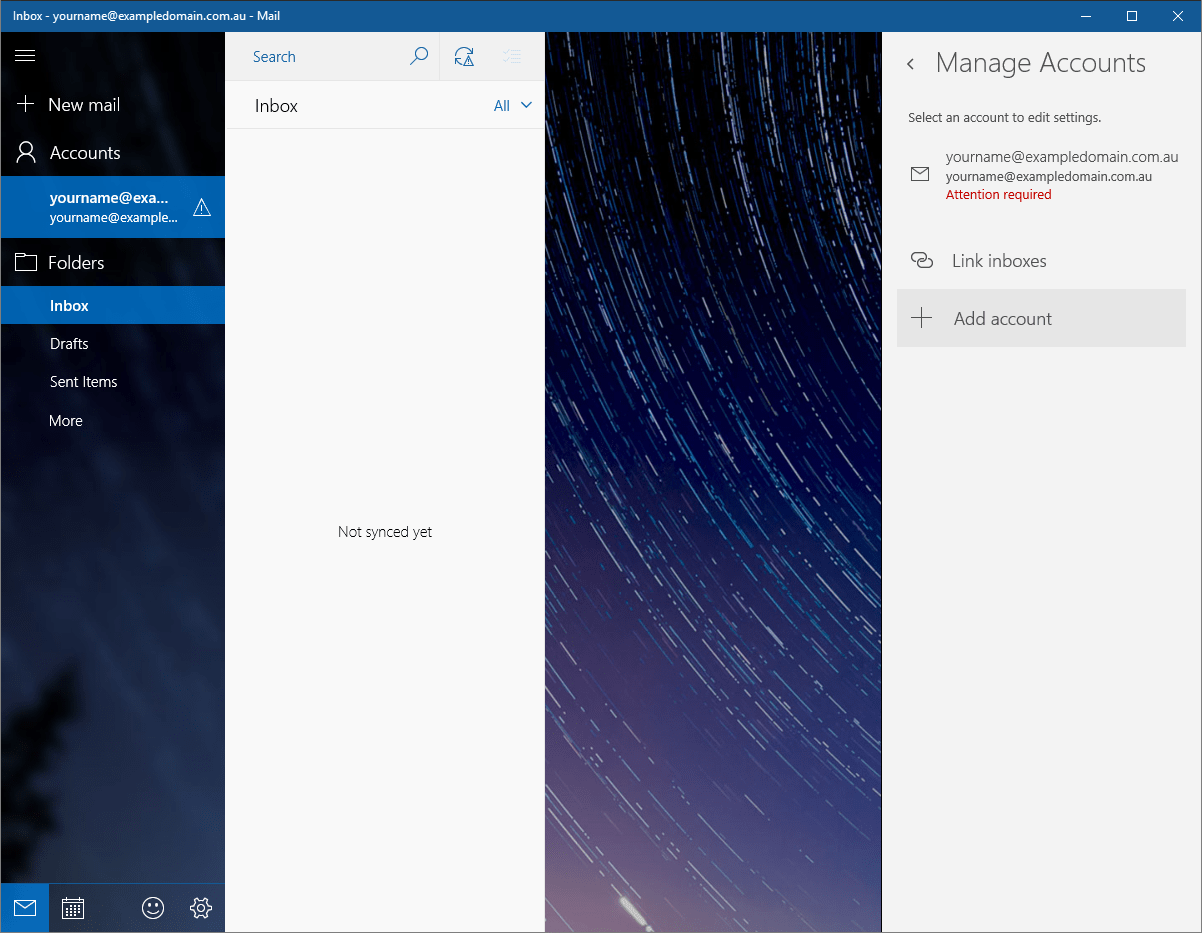Toggle the hamburger navigation menu
The height and width of the screenshot is (933, 1202).
(25, 56)
